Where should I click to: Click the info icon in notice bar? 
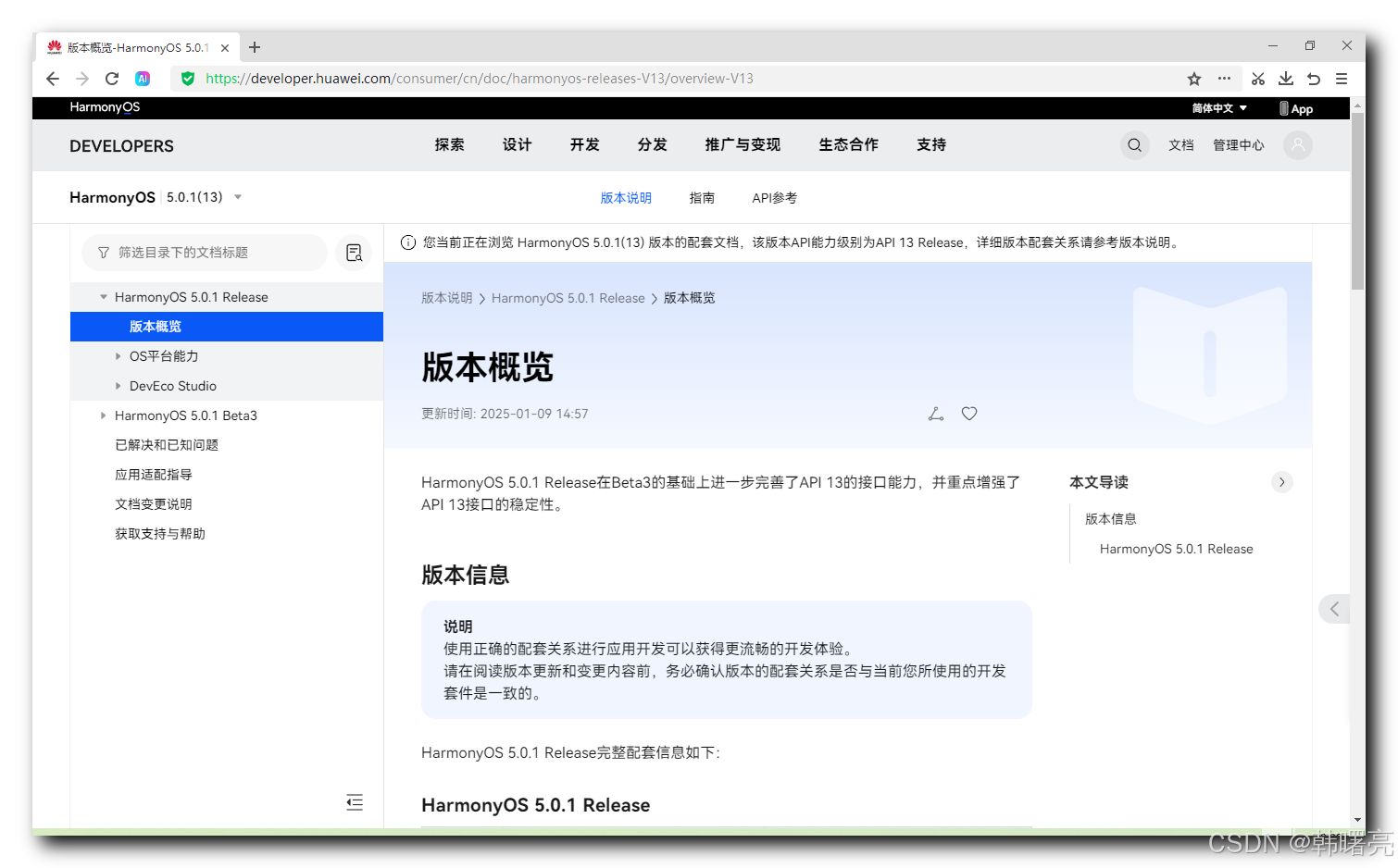pyautogui.click(x=407, y=242)
